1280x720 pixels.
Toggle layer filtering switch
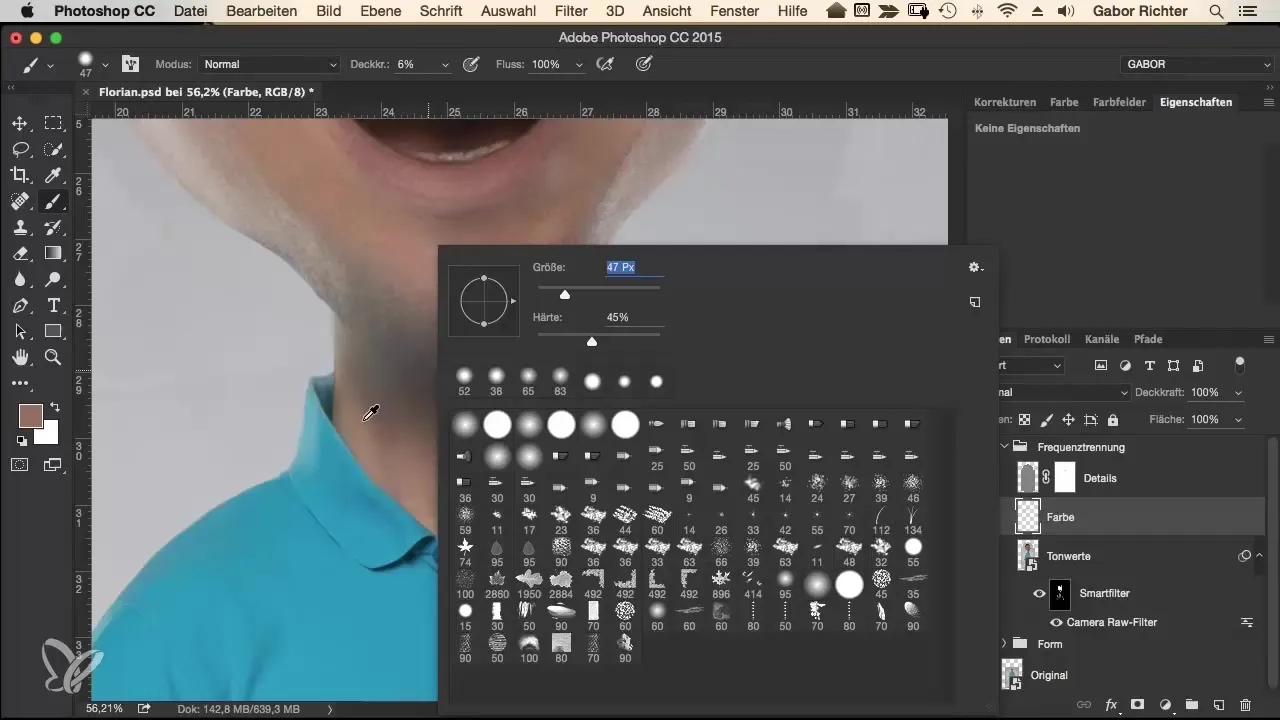click(x=1240, y=364)
